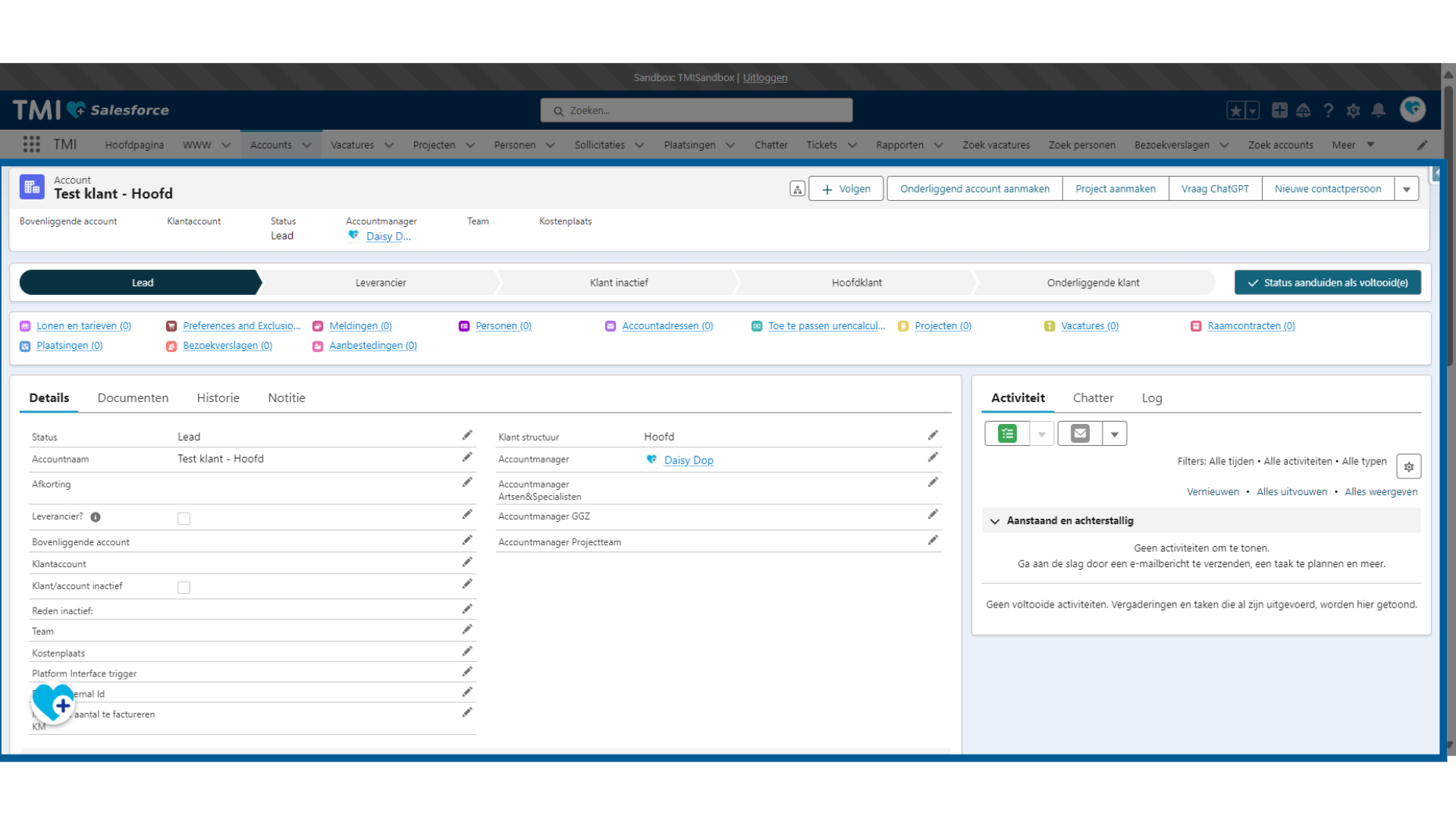This screenshot has height=819, width=1456.
Task: Select the Documenten tab in details panel
Action: coord(132,398)
